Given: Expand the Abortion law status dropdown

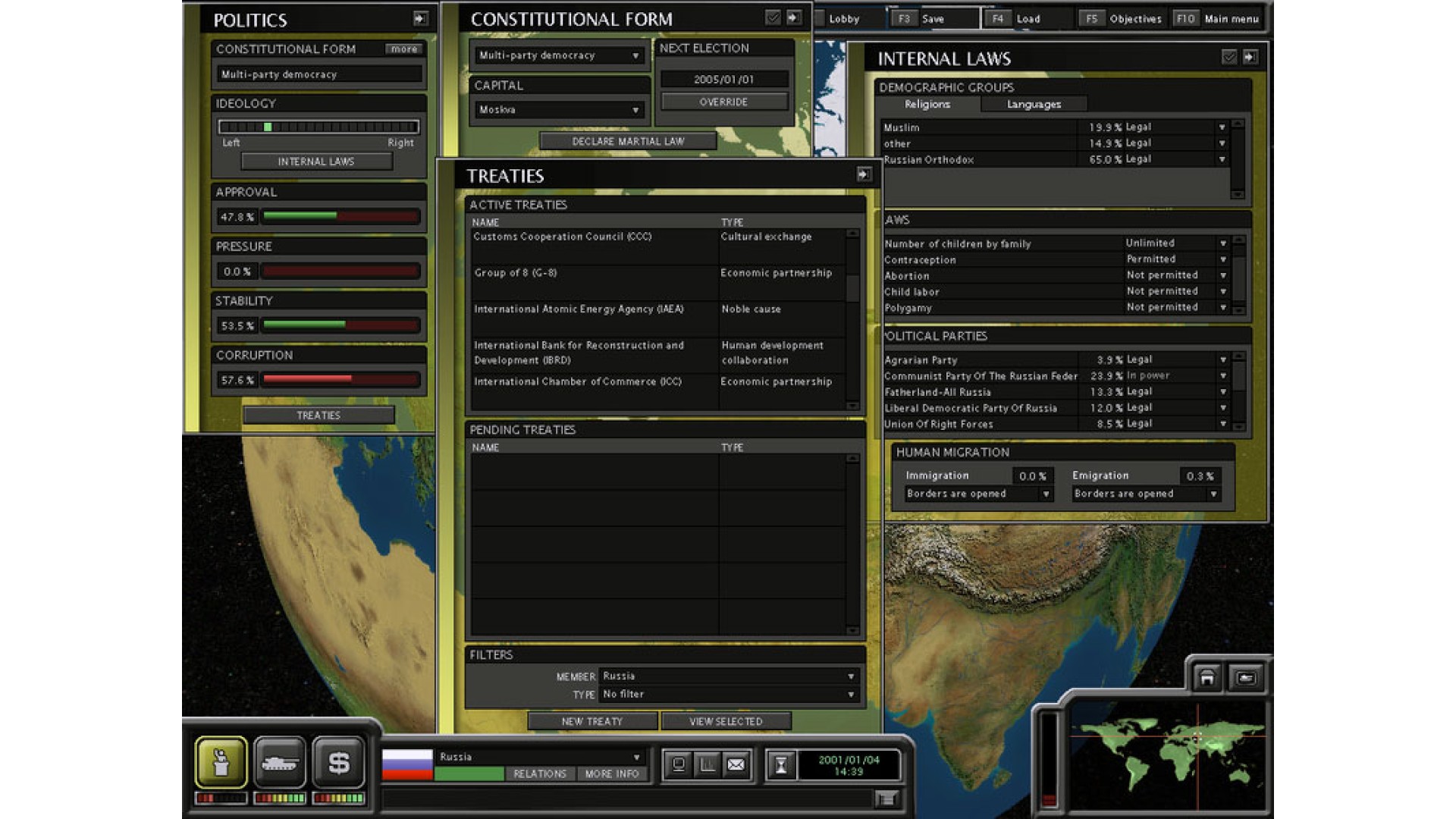Looking at the screenshot, I should pos(1222,275).
